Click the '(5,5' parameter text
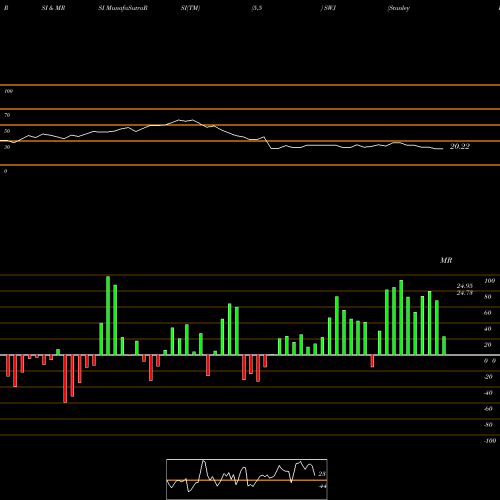 click(x=257, y=8)
